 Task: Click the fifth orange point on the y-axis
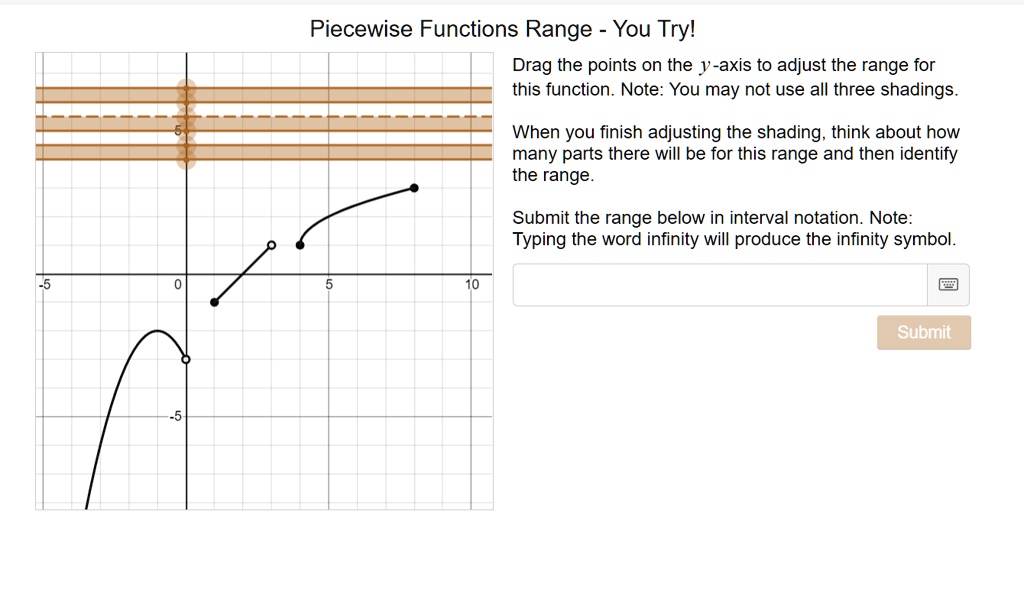coord(186,145)
